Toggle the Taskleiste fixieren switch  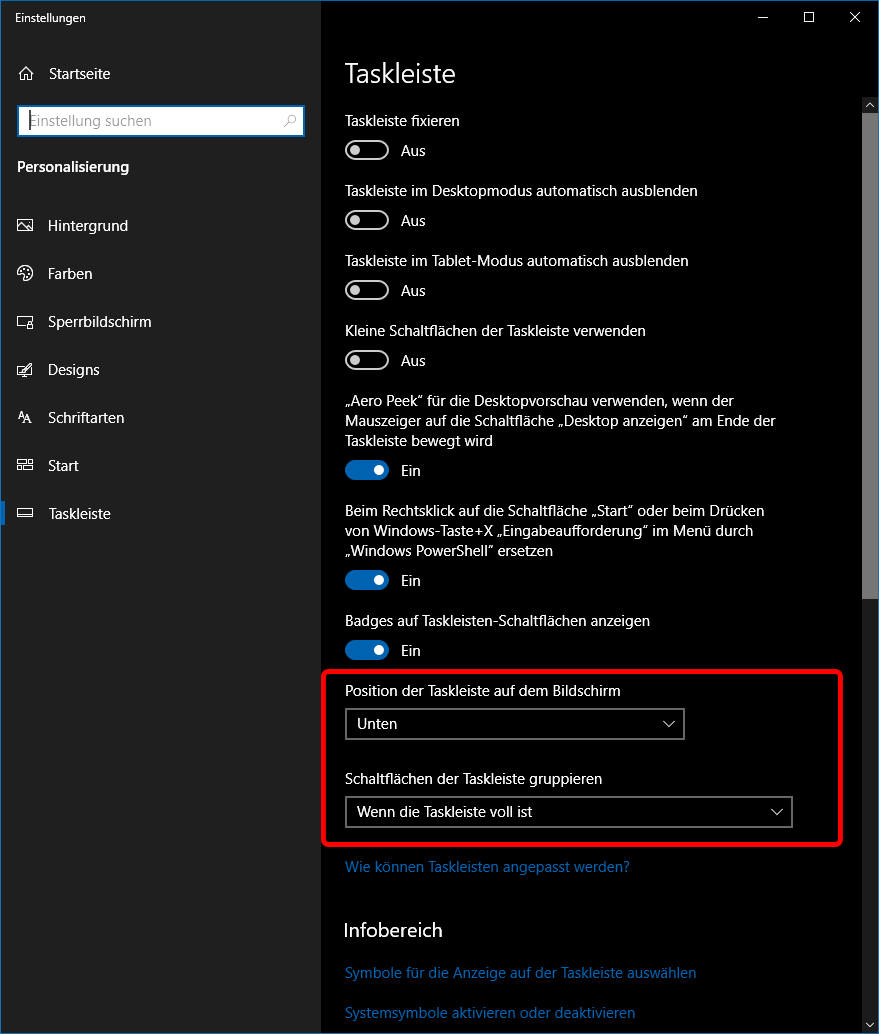(367, 151)
